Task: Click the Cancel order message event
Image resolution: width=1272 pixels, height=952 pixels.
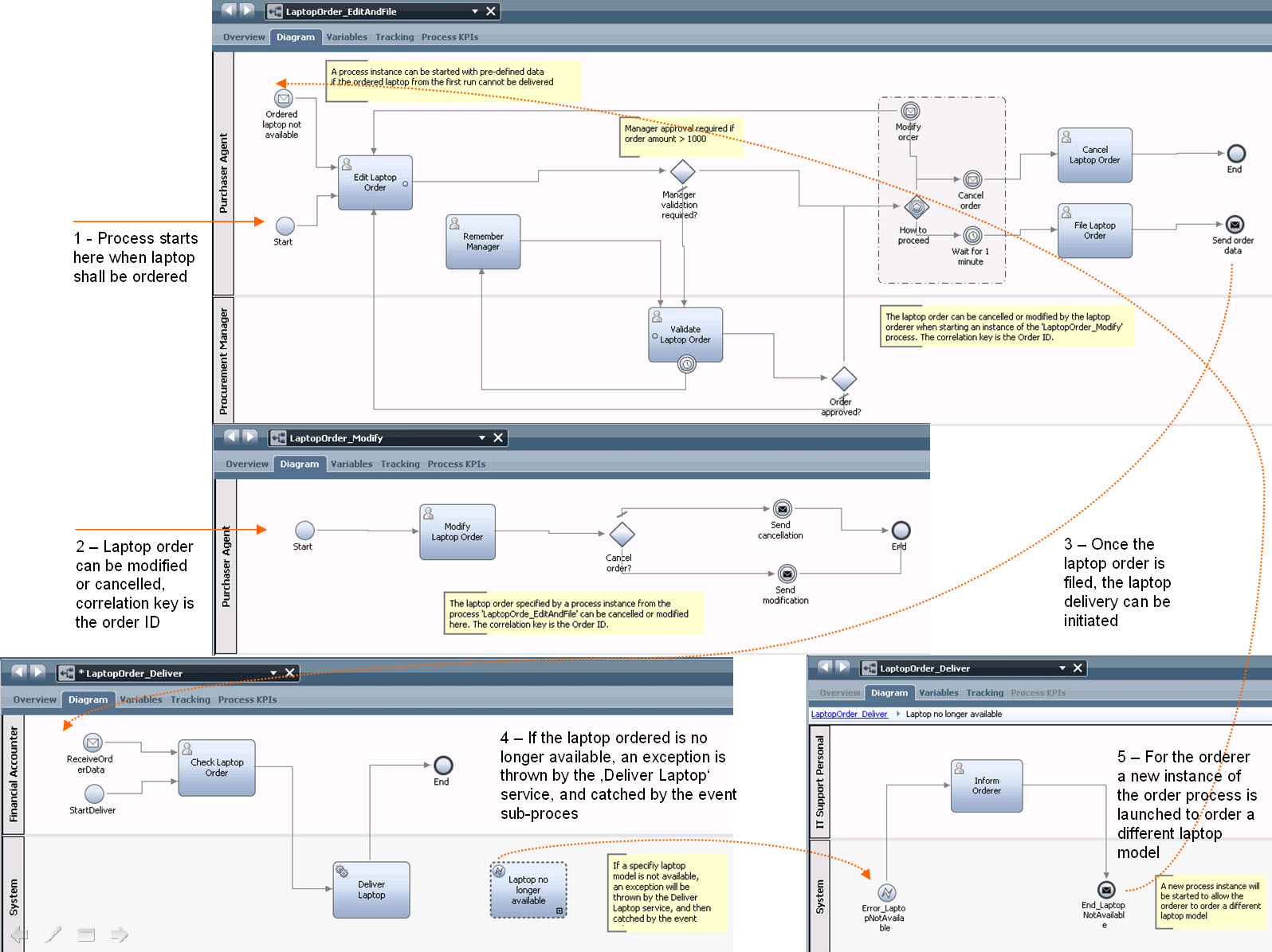Action: click(972, 180)
